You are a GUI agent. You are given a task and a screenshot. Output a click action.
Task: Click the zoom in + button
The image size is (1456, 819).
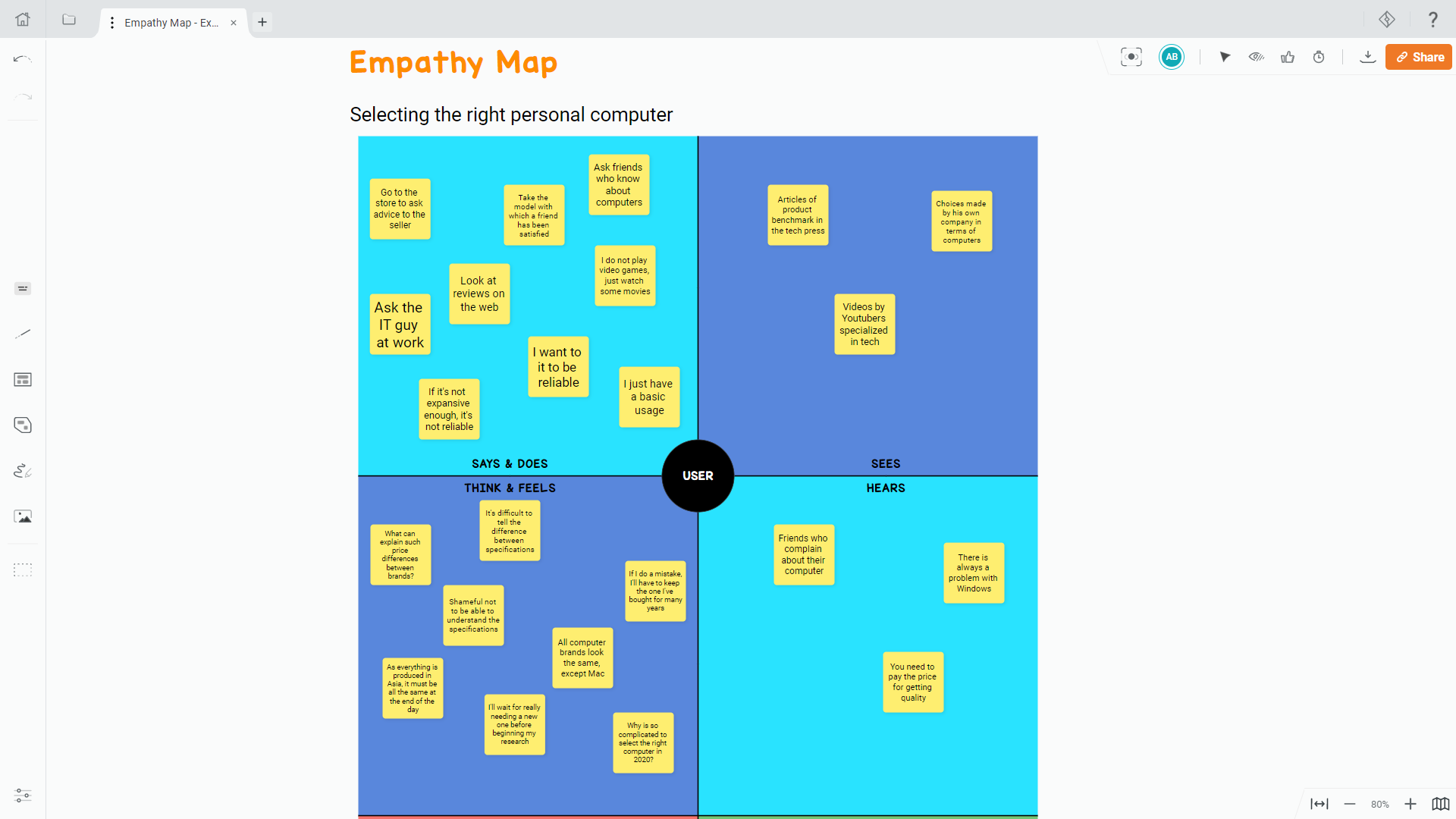1410,803
